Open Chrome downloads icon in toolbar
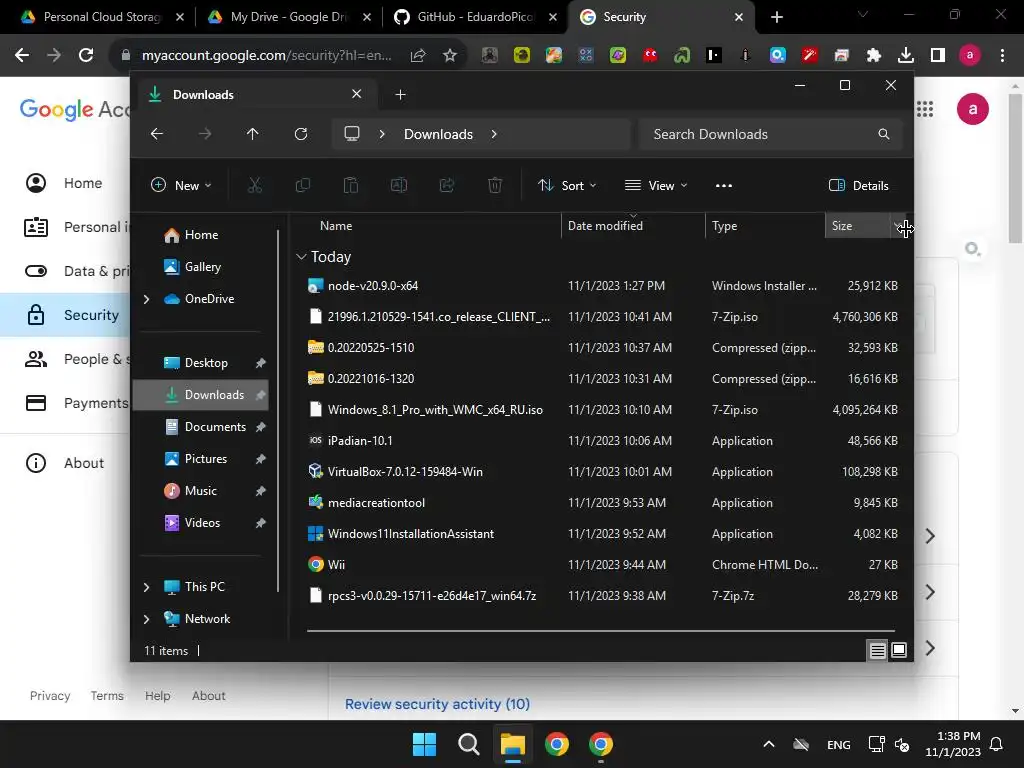This screenshot has width=1024, height=768. pyautogui.click(x=905, y=56)
